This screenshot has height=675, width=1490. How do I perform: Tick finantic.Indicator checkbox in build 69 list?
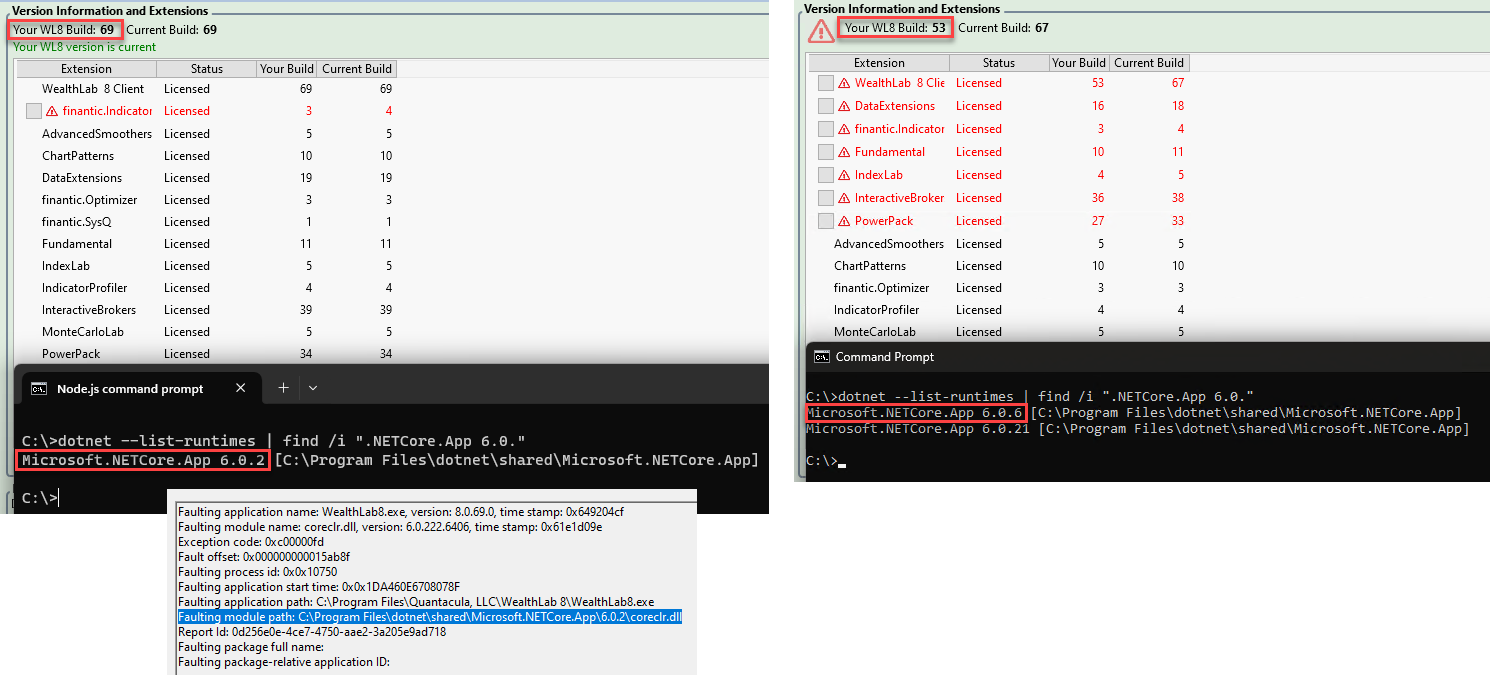pos(33,111)
